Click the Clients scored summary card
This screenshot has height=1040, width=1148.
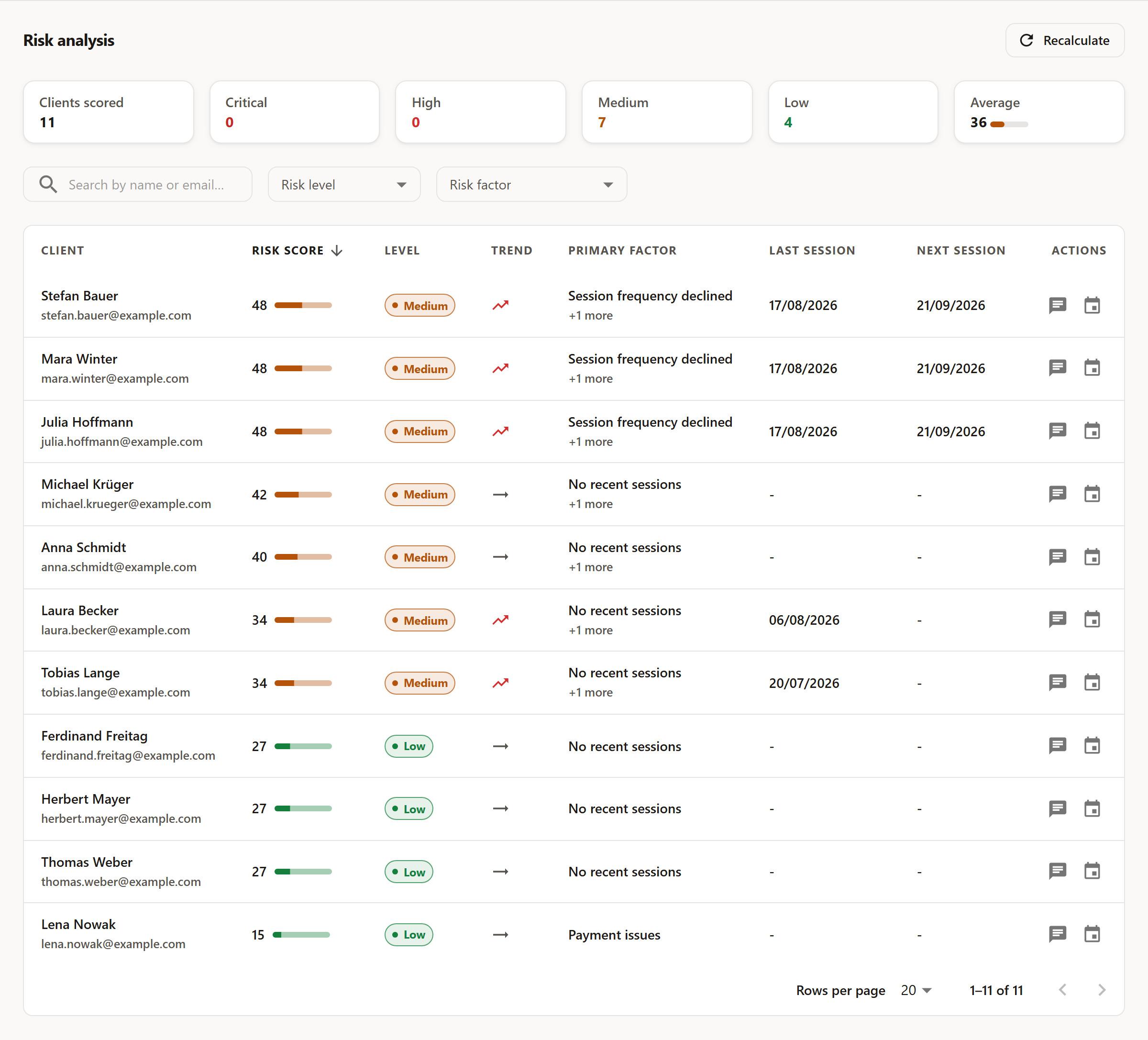tap(108, 111)
